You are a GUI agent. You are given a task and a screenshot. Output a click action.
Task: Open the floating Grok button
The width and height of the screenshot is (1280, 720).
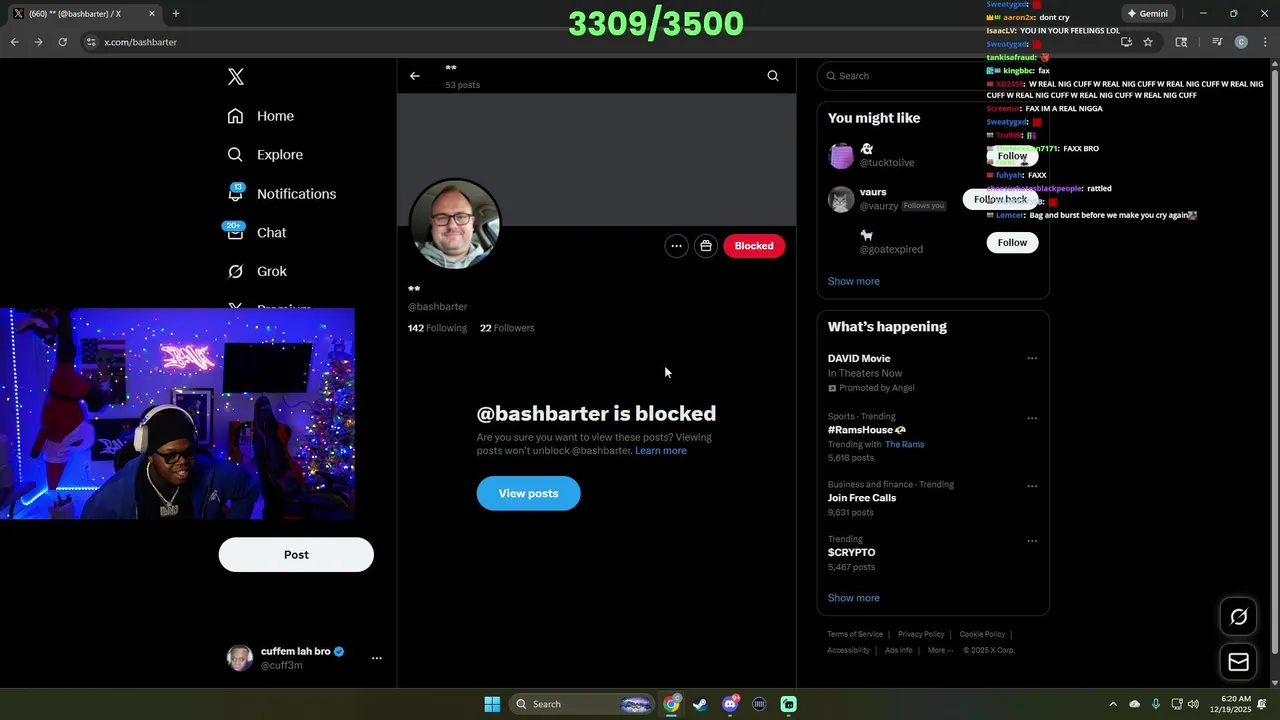pos(1238,617)
